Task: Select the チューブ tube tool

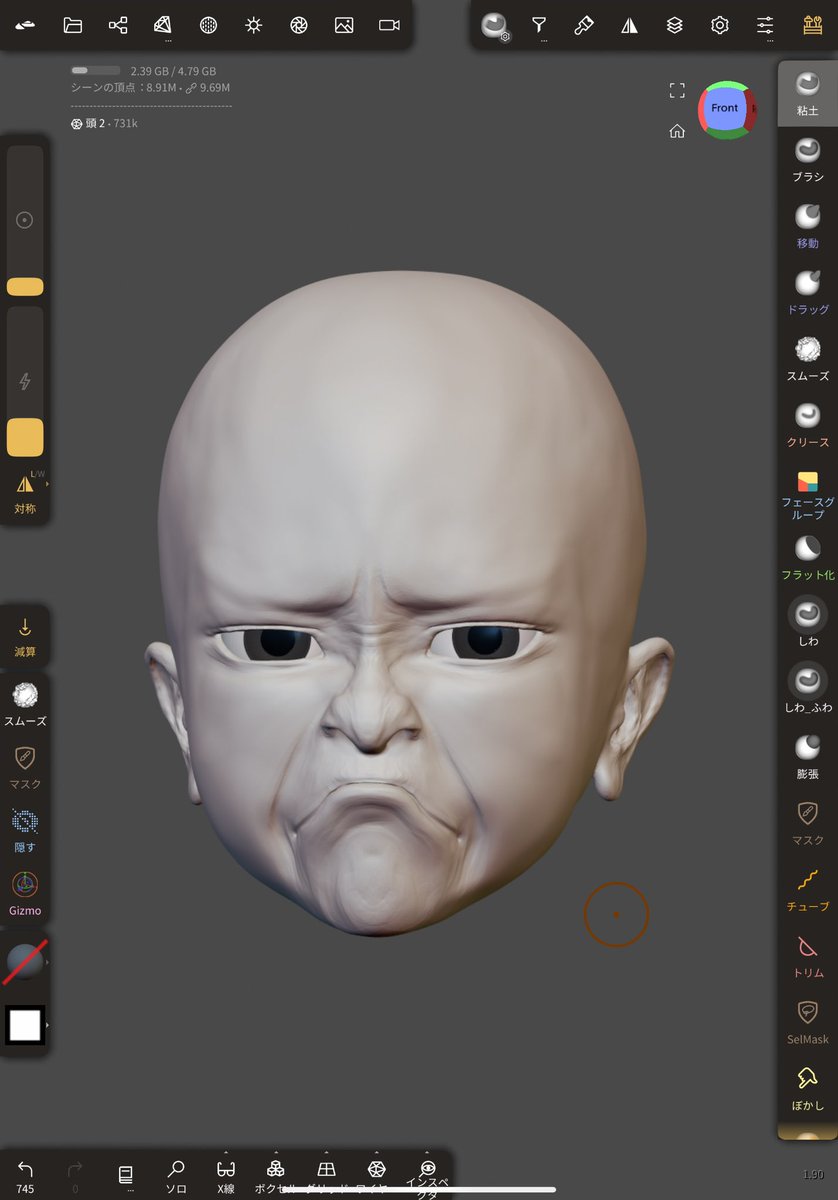Action: 807,888
